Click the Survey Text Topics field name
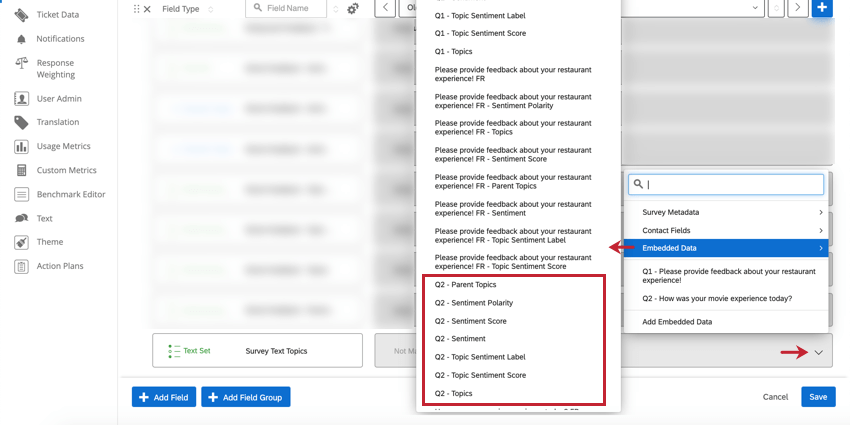 276,351
